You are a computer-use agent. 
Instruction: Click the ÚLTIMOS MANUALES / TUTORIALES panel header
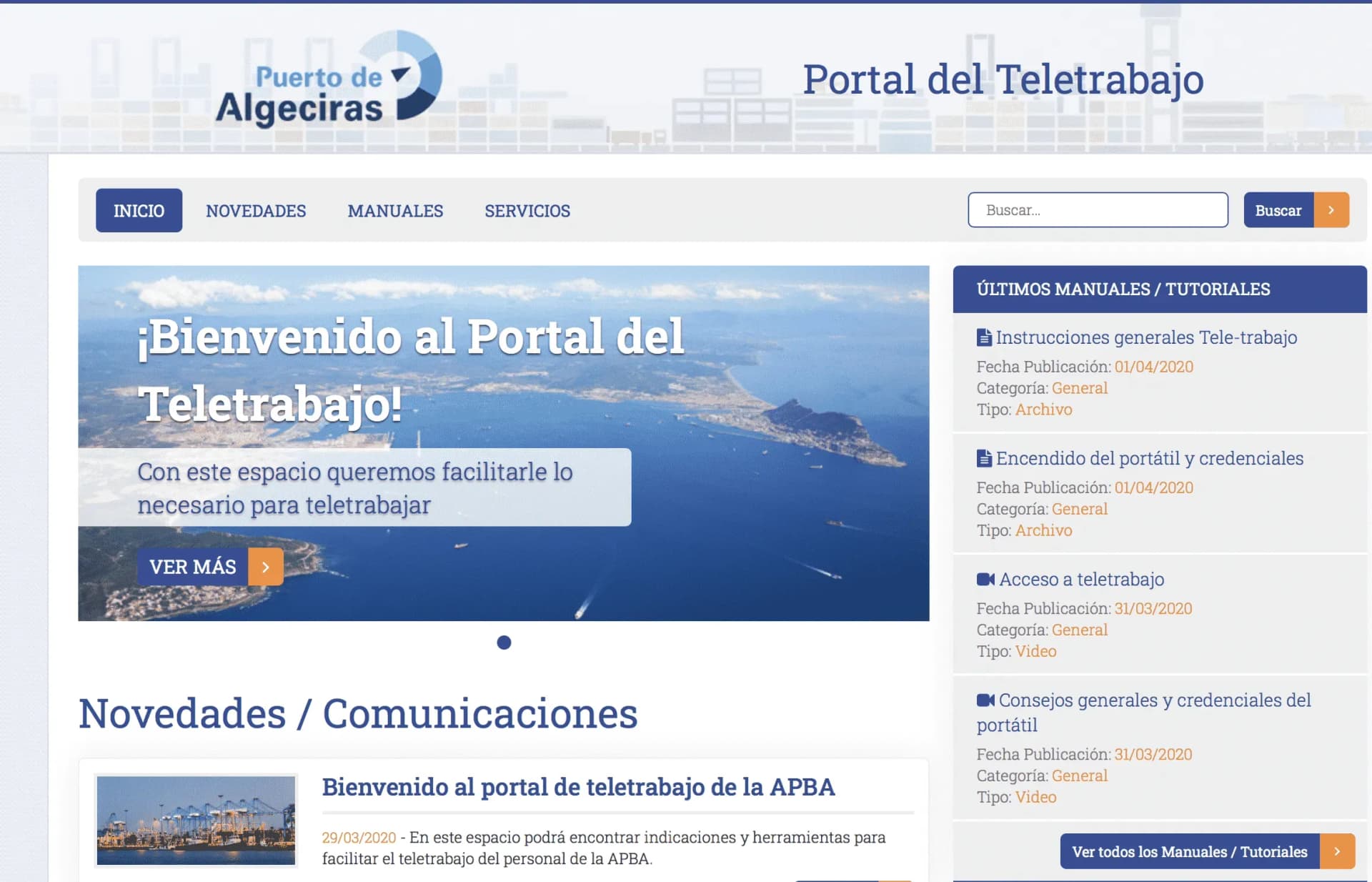1160,289
